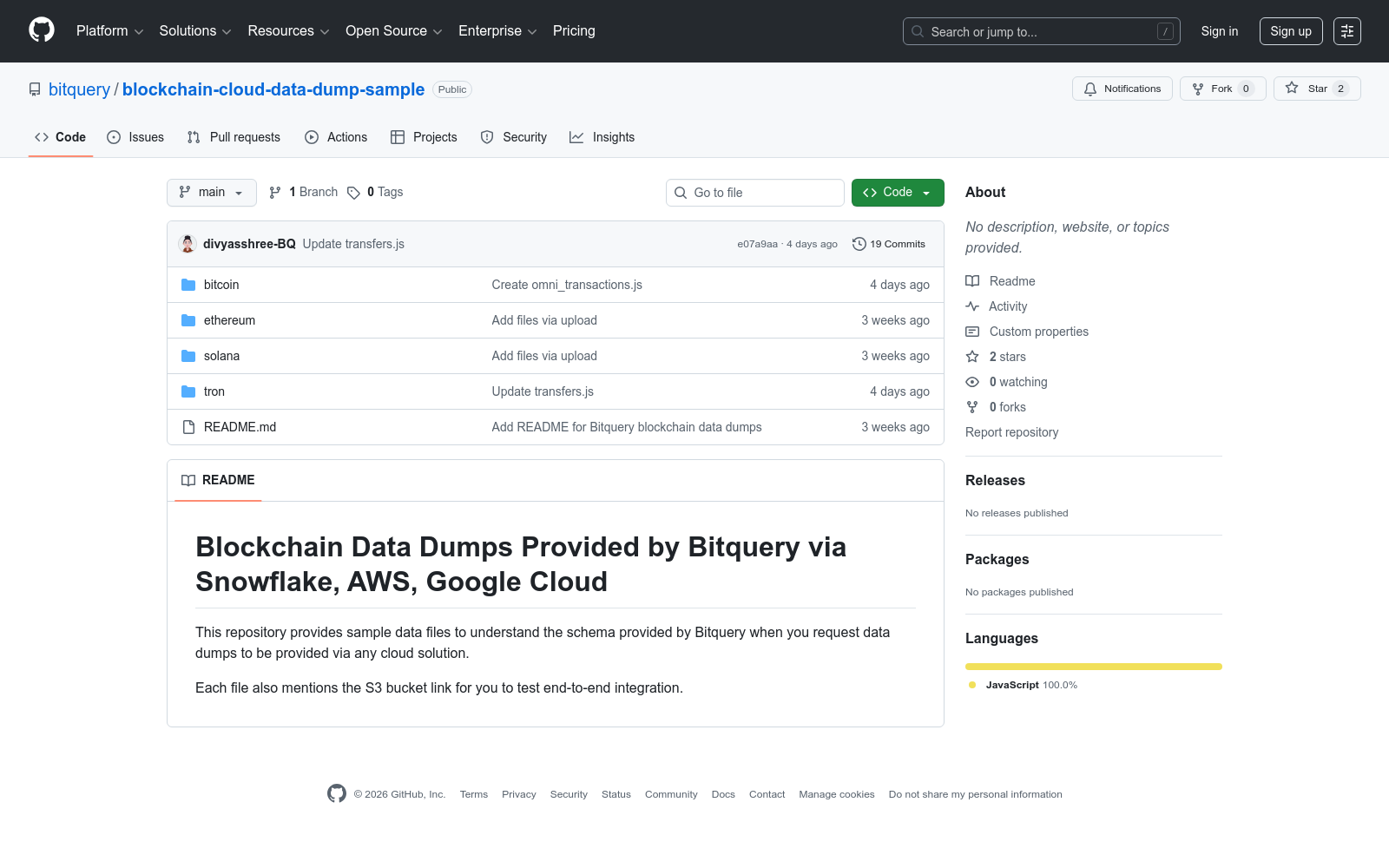Click the pulse icon beside Activity

point(972,306)
